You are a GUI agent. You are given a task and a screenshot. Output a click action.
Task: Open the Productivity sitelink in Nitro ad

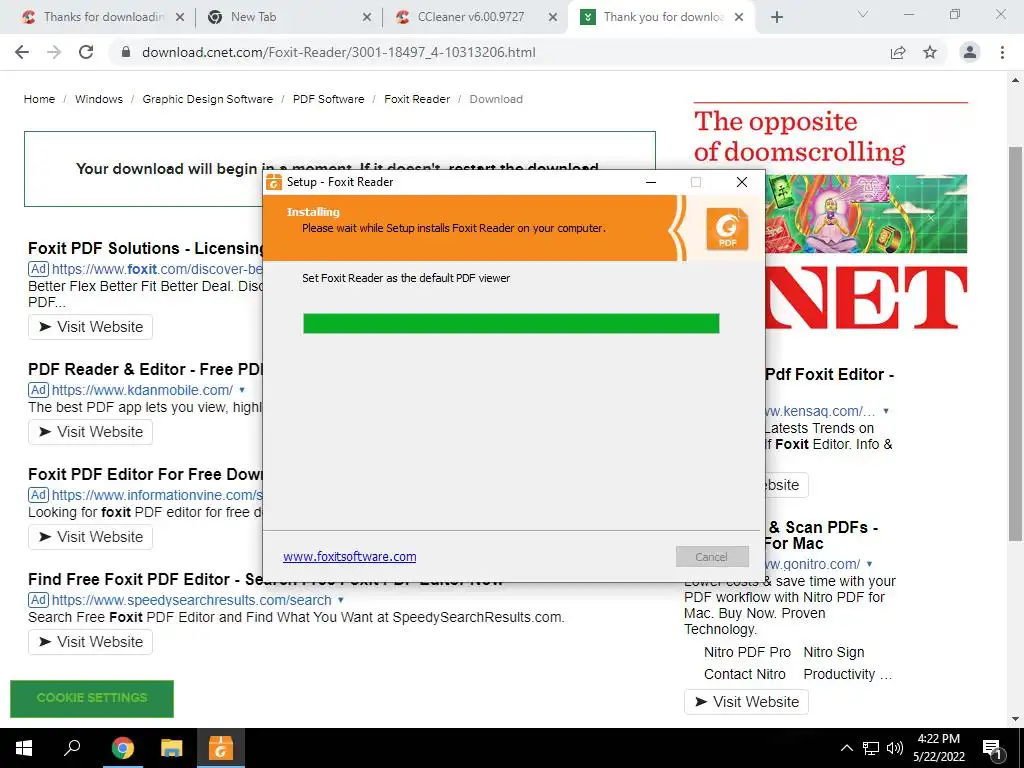(x=847, y=675)
